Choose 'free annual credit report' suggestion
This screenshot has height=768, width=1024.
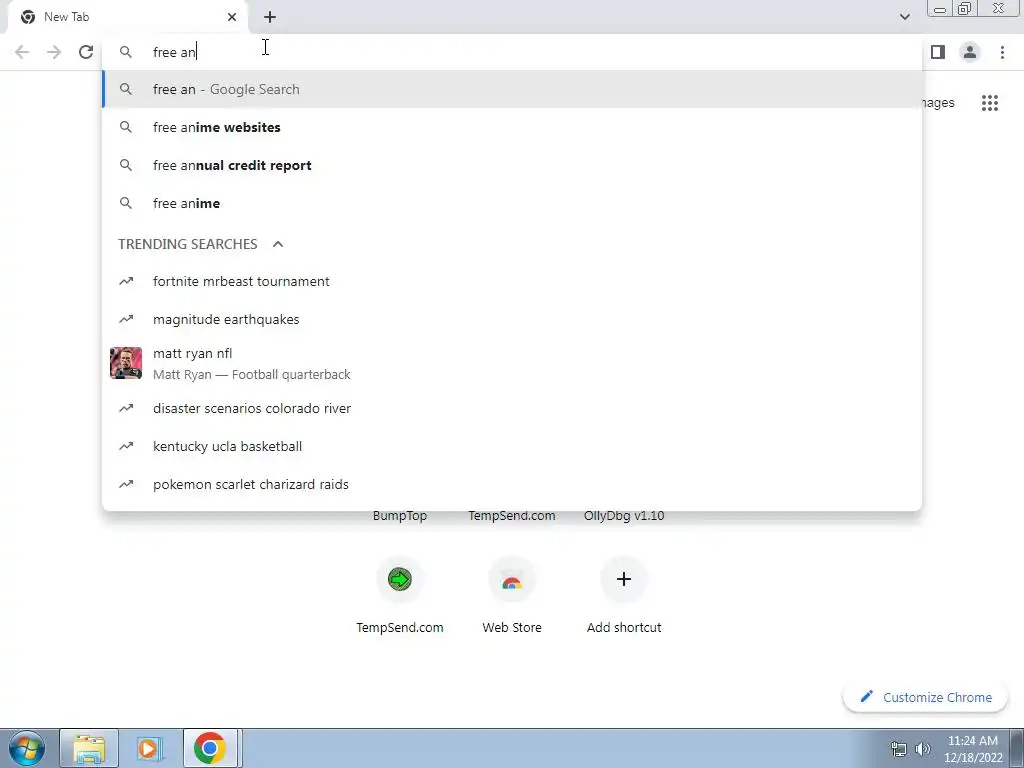click(x=512, y=165)
